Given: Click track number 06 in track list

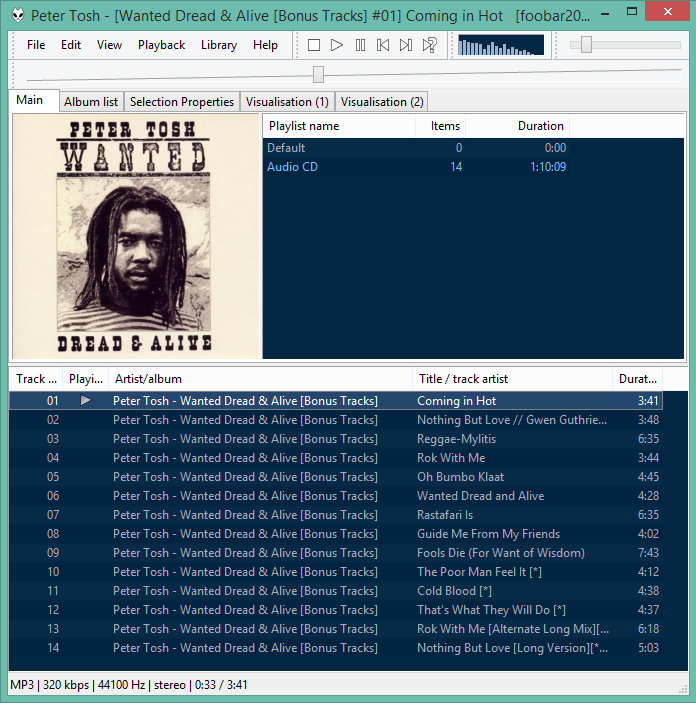Looking at the screenshot, I should 53,496.
